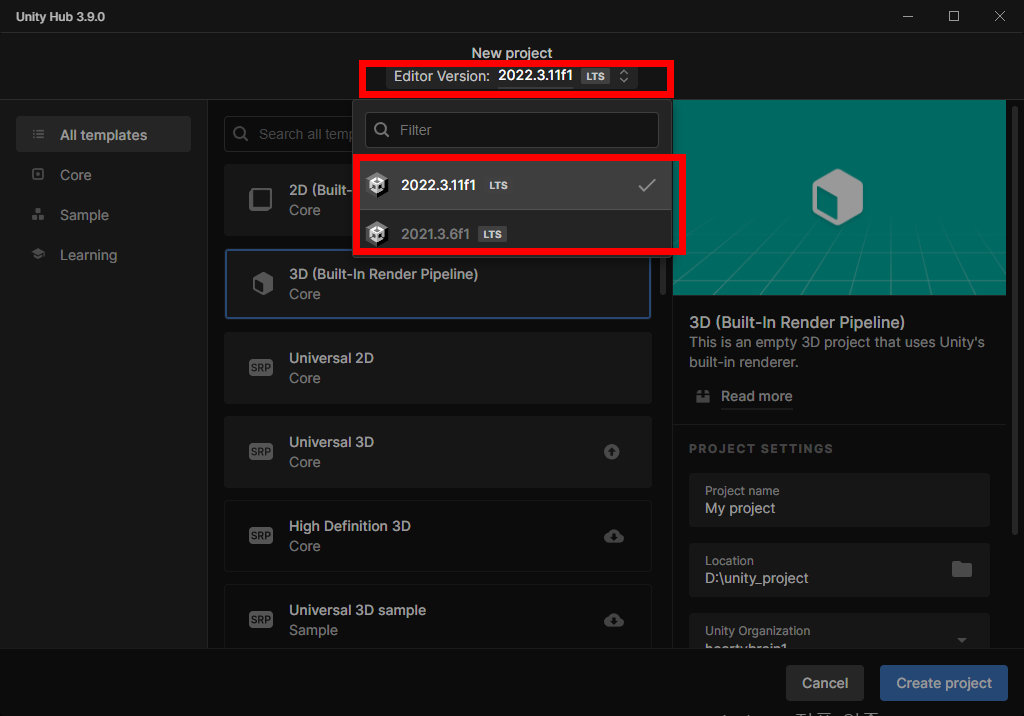Image resolution: width=1024 pixels, height=716 pixels.
Task: Select the All templates category
Action: pyautogui.click(x=103, y=135)
